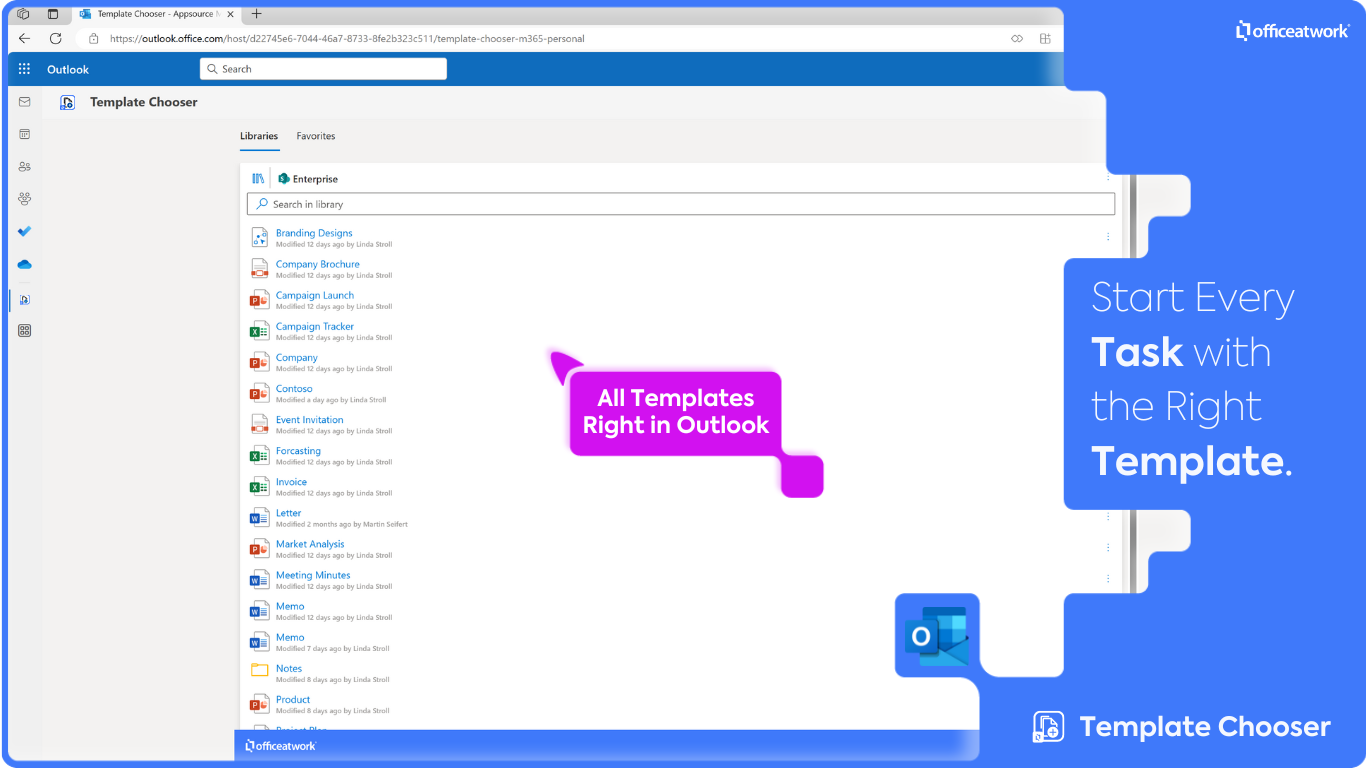Screen dimensions: 1366x768
Task: Open the Campaign Tracker template
Action: click(x=315, y=326)
